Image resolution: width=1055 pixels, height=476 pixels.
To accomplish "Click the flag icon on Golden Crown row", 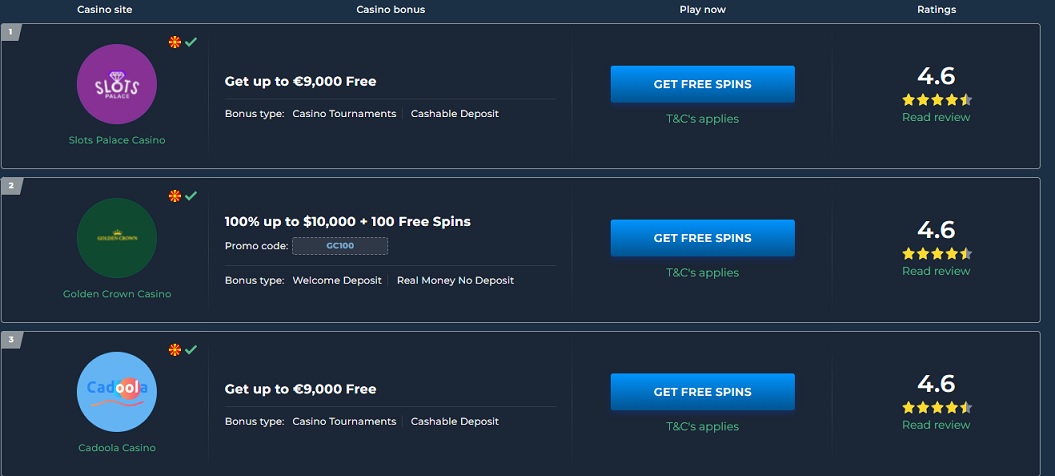I will [x=175, y=196].
